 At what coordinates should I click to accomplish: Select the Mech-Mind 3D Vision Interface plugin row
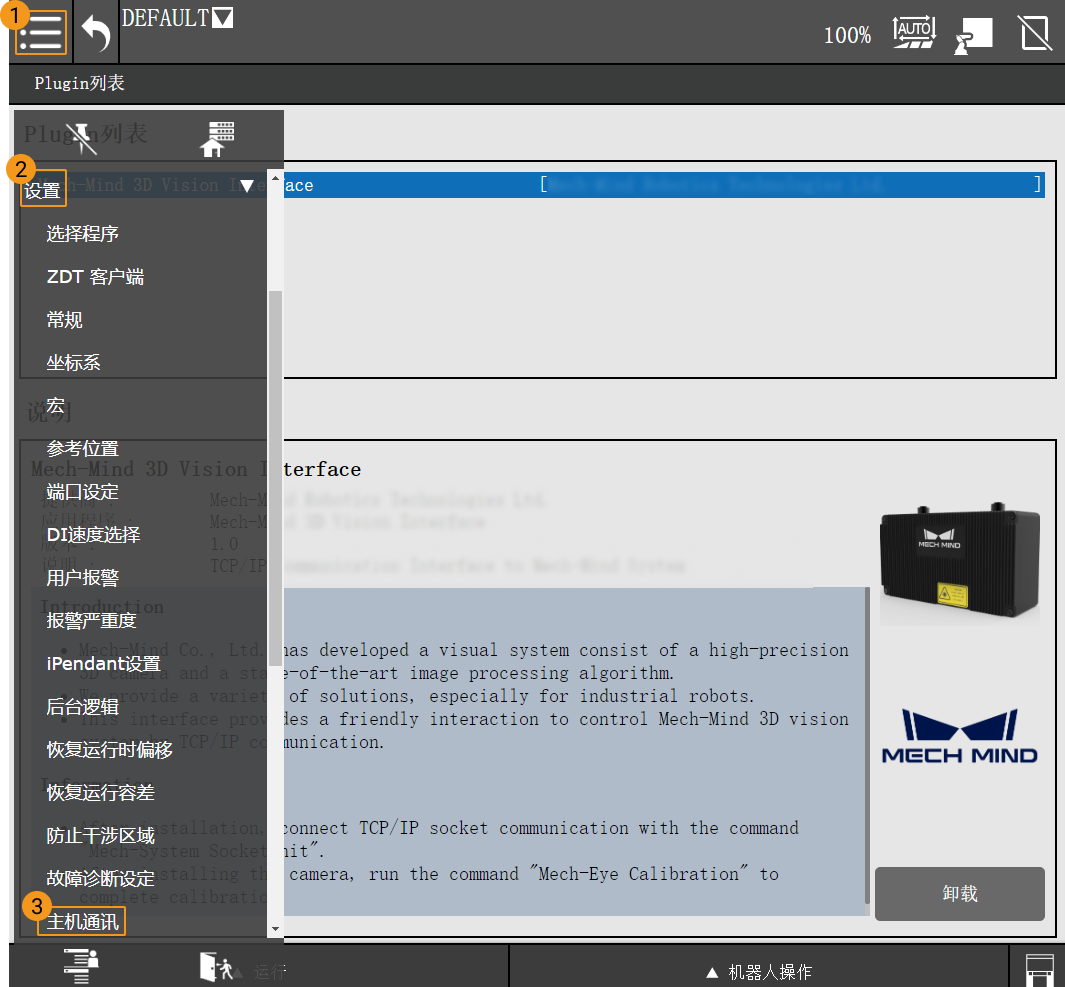point(660,185)
